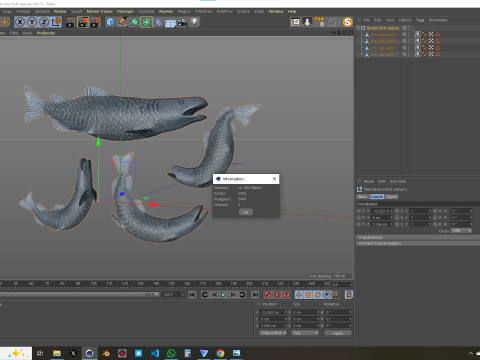
Task: Open the Motion Tracker menu
Action: (x=100, y=11)
